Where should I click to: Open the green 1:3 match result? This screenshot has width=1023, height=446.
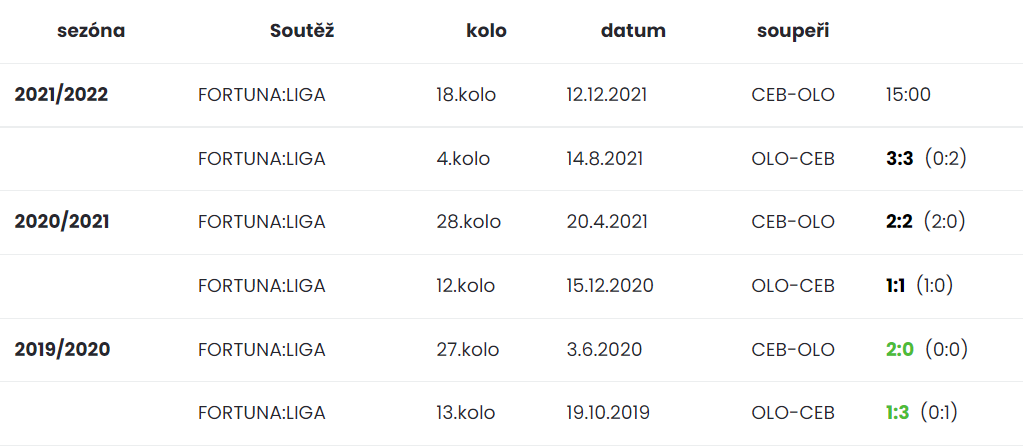point(897,413)
